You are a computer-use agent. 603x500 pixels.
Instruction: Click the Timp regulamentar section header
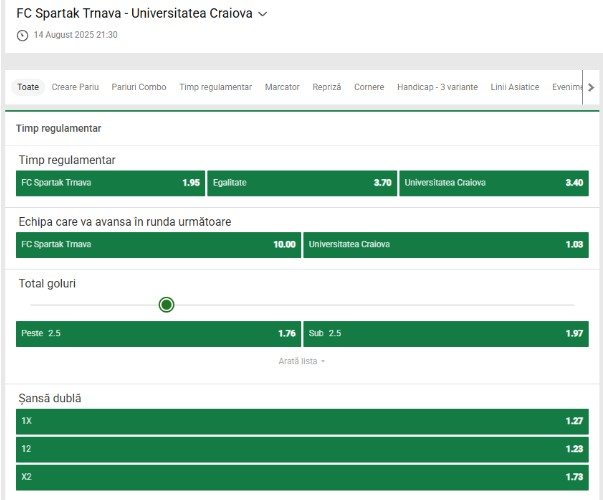click(58, 128)
